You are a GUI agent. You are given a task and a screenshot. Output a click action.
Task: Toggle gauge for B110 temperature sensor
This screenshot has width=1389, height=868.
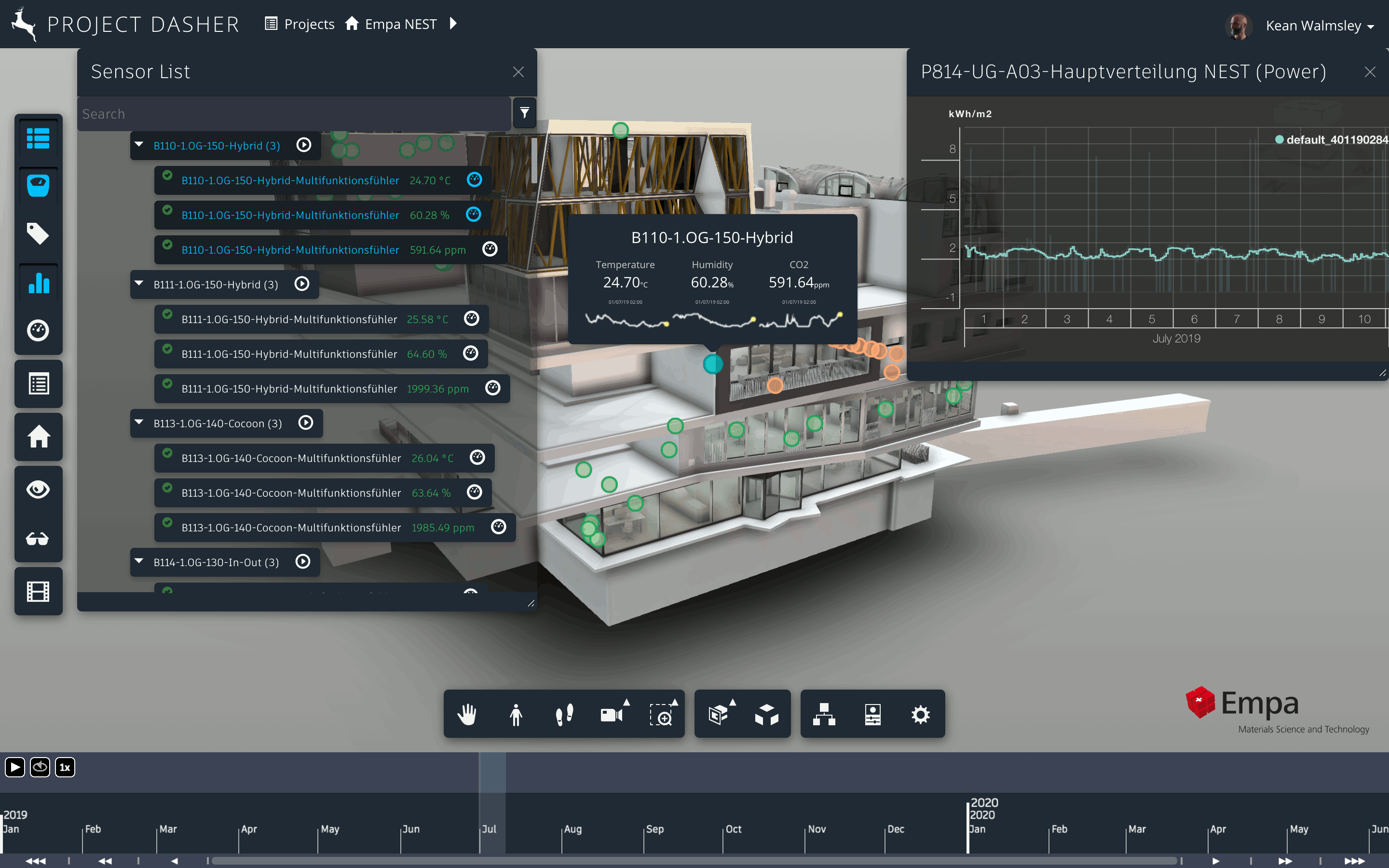click(x=474, y=180)
